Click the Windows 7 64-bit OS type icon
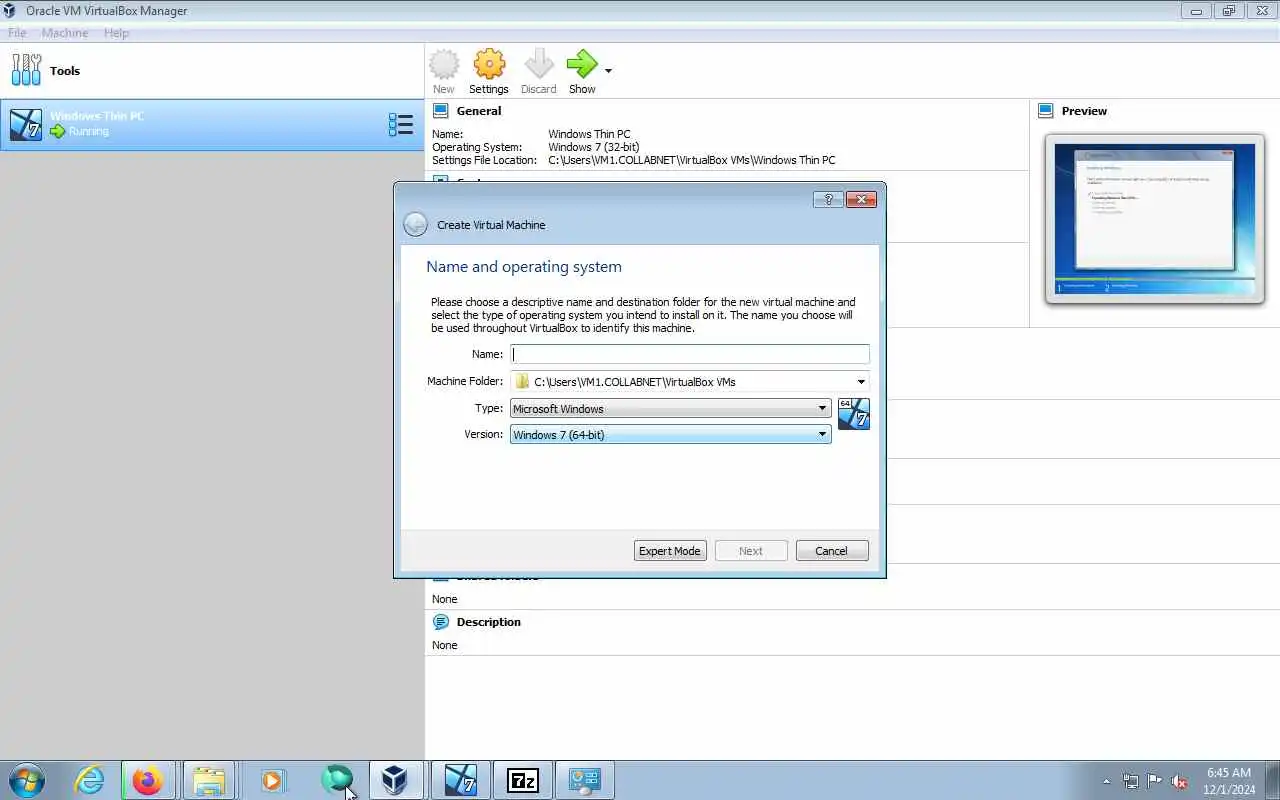This screenshot has width=1280, height=800. click(x=854, y=413)
